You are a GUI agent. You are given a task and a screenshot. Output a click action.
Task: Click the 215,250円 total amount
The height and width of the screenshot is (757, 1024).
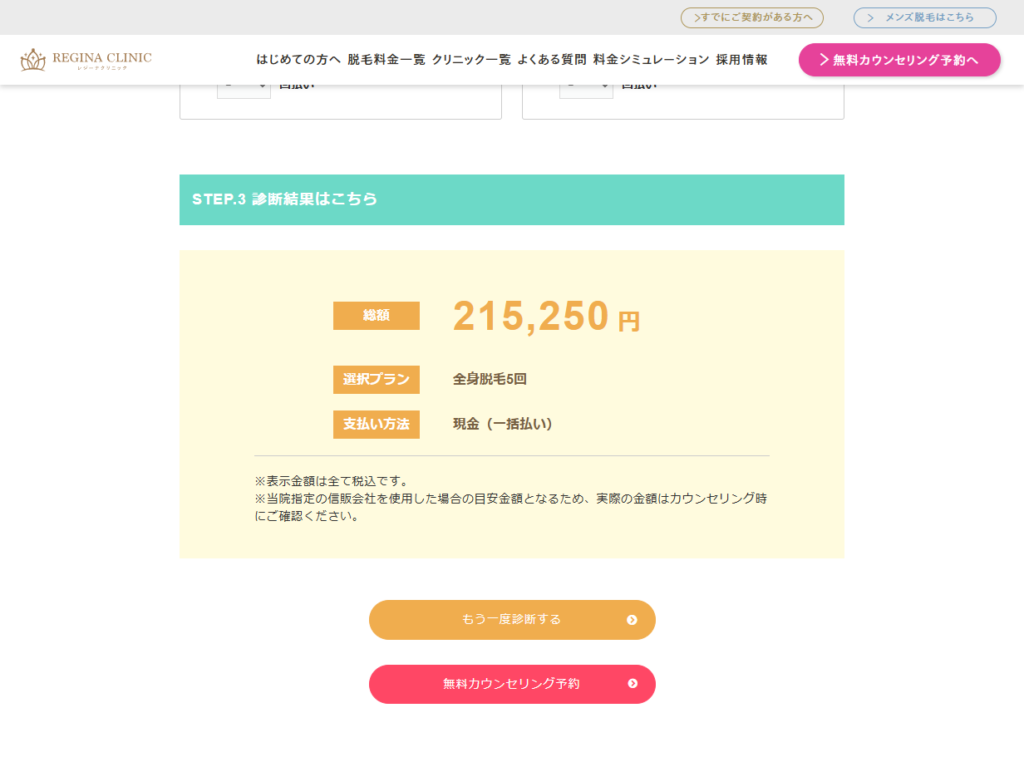[546, 317]
